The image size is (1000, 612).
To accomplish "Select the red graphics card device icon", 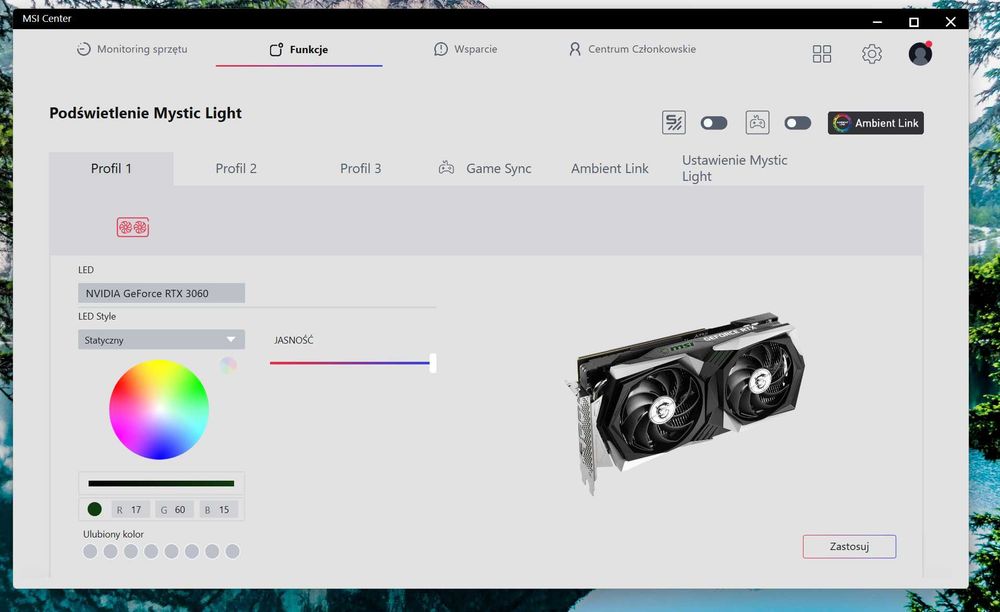I will 133,227.
